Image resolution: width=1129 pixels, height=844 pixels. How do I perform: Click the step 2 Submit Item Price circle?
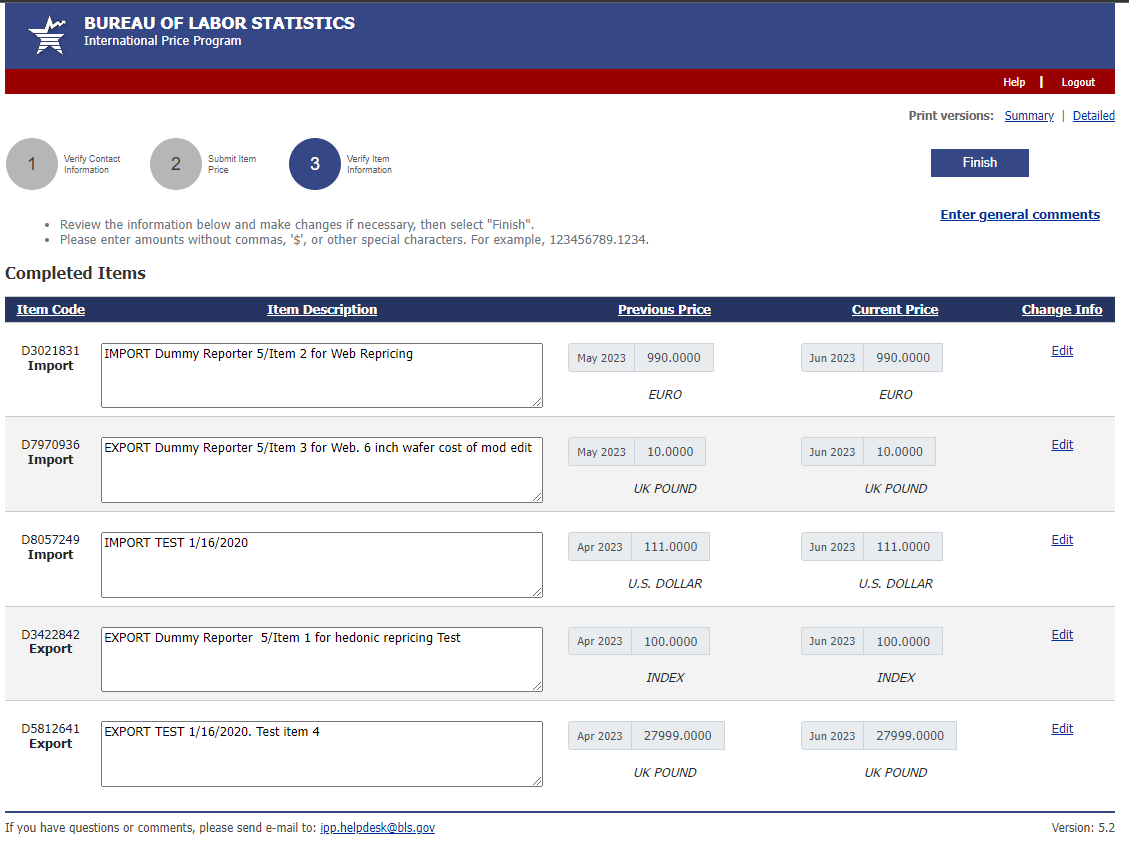pos(176,164)
